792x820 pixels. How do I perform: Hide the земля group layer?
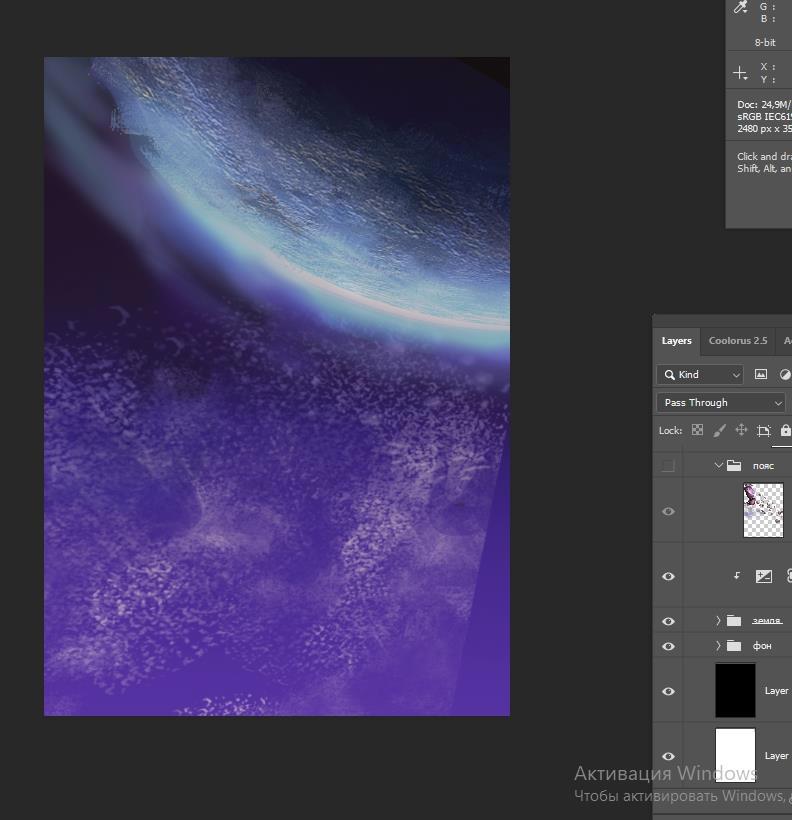[x=668, y=621]
